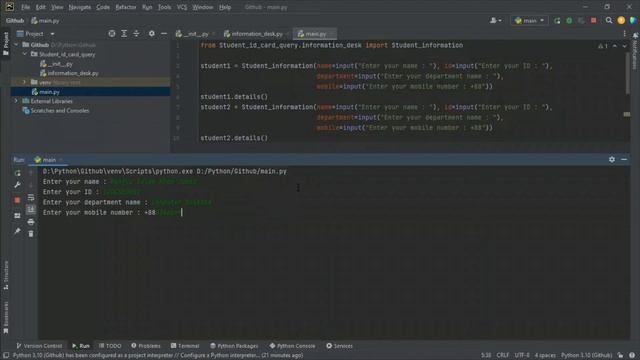Open the File menu

(x=25, y=7)
